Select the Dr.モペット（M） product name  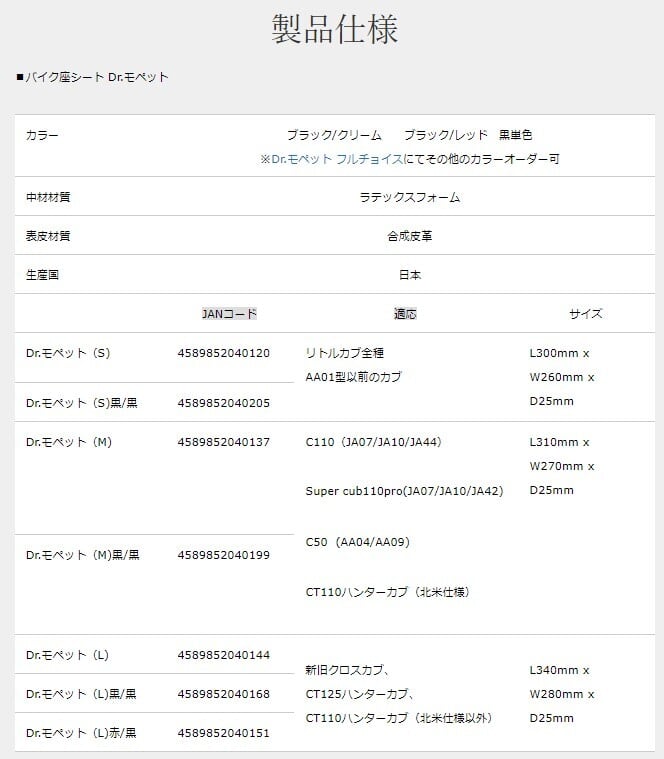tap(69, 442)
